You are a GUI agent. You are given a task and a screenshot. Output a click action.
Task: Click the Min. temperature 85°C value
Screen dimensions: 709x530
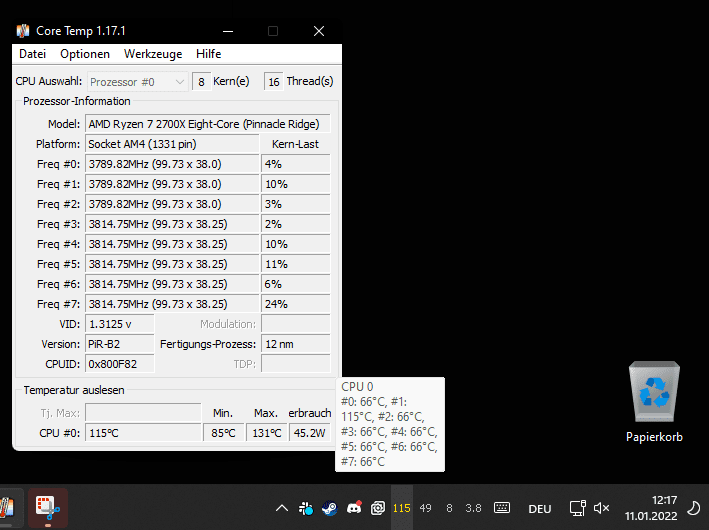click(x=224, y=433)
